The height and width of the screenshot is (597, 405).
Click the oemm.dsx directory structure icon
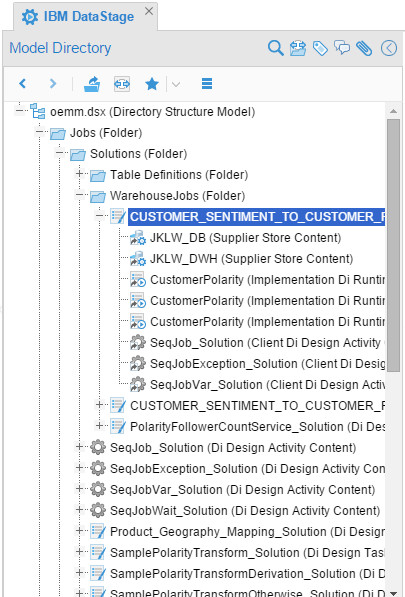tap(38, 112)
